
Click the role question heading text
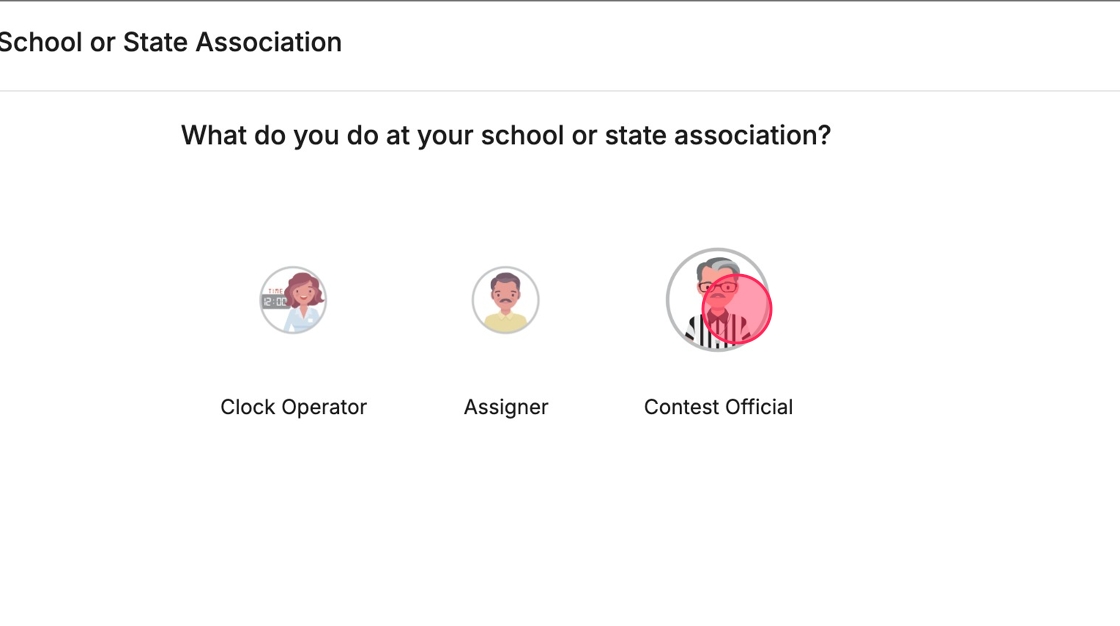click(x=506, y=135)
